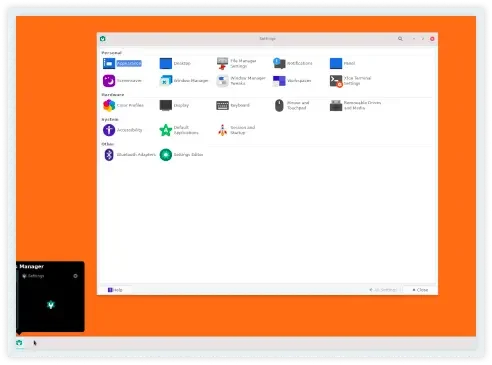Open File Manager Settings
Viewport: 492px width, 365px height.
pyautogui.click(x=237, y=63)
